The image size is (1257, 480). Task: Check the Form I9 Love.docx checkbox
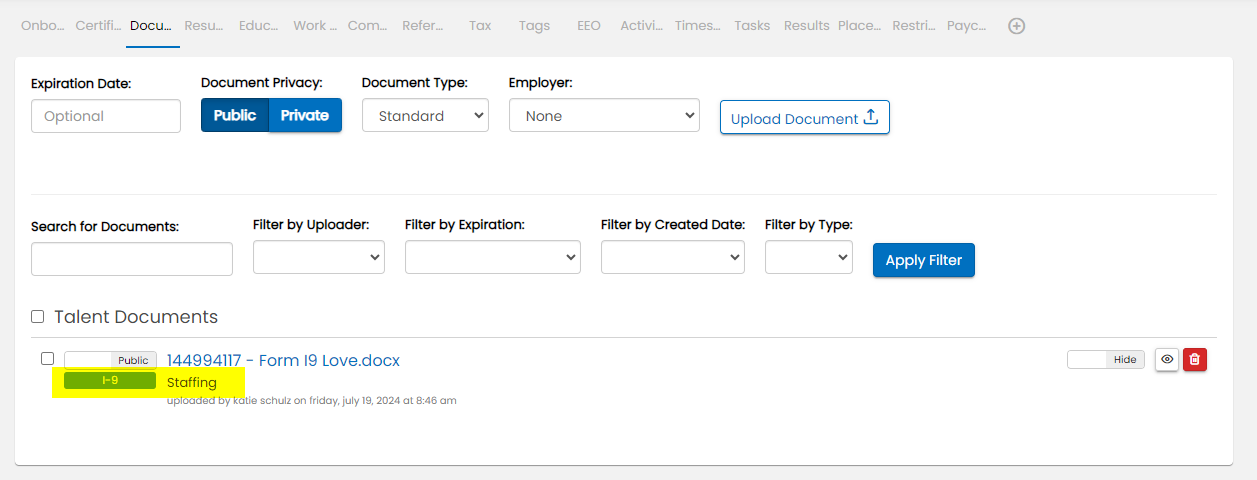pos(47,358)
